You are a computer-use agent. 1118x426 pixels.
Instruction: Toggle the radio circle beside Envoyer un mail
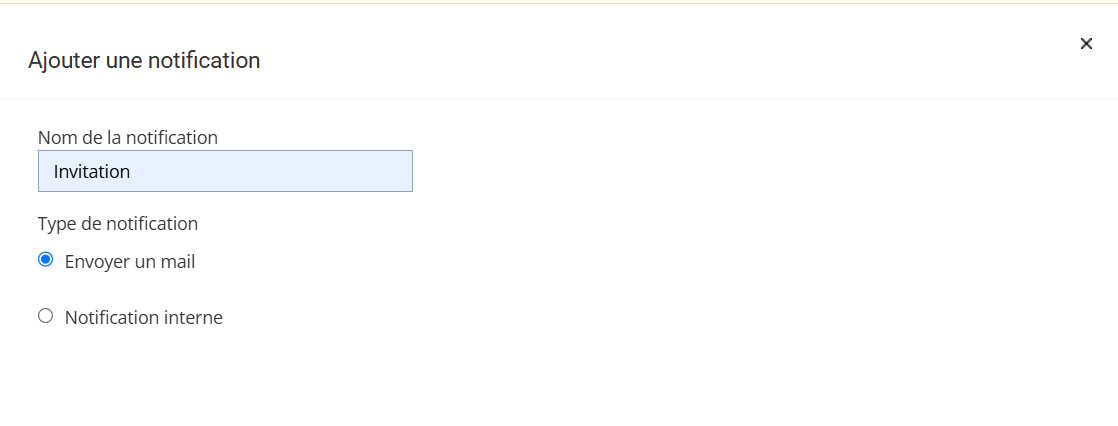(x=45, y=260)
